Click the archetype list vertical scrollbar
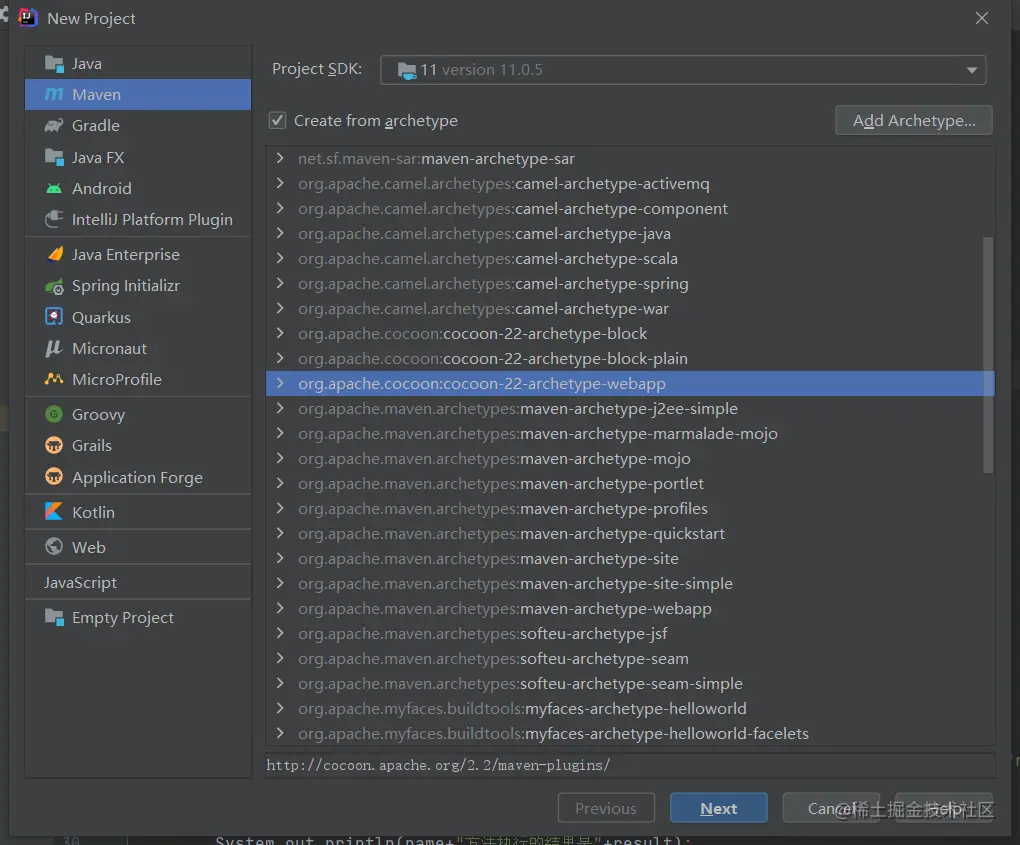The height and width of the screenshot is (845, 1020). (987, 355)
